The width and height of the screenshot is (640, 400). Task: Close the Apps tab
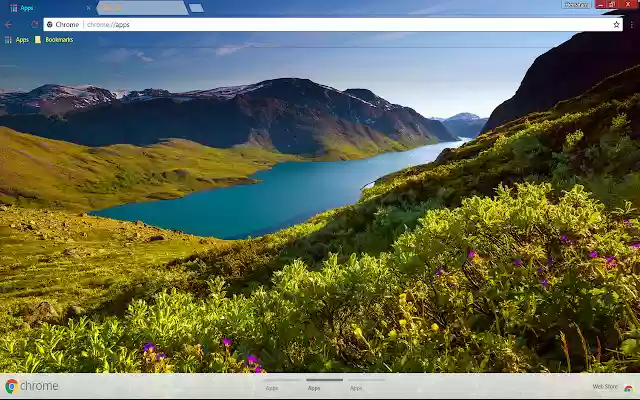[x=88, y=8]
